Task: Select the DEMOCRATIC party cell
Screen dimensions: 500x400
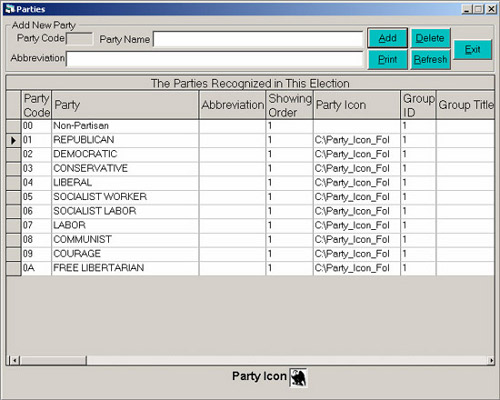Action: coord(125,155)
